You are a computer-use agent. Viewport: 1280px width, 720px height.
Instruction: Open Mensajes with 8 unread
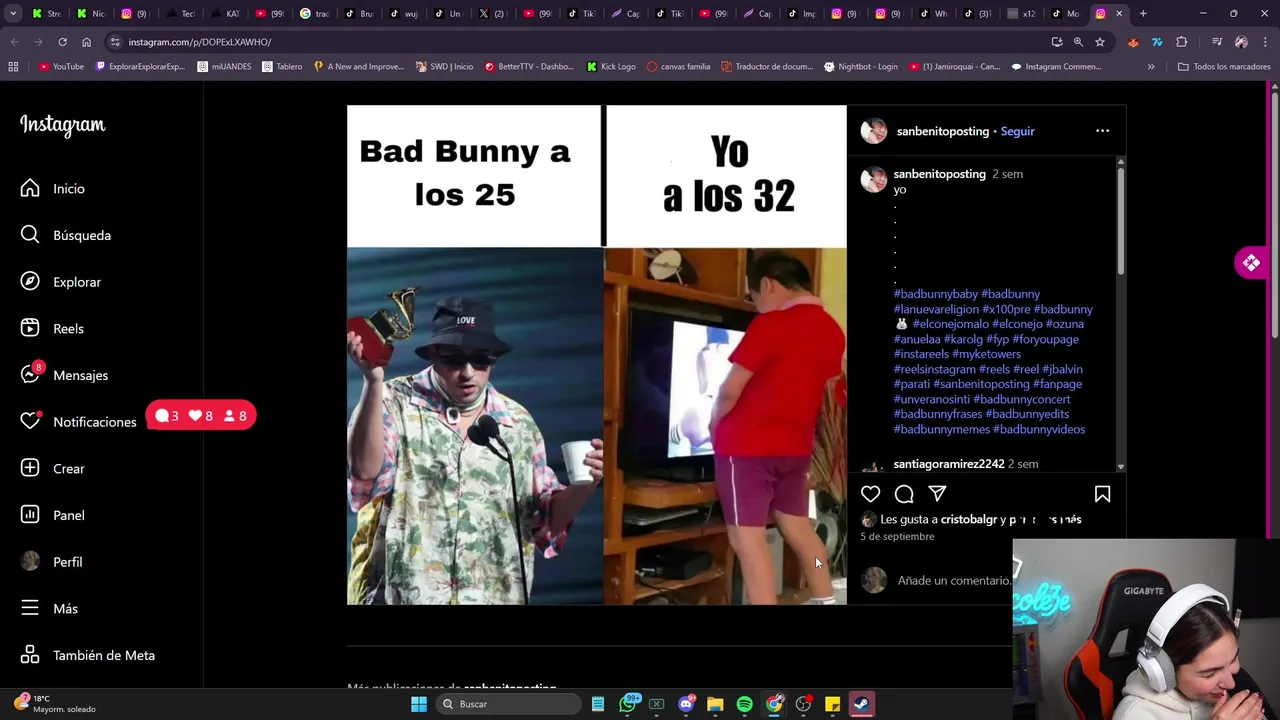click(64, 375)
